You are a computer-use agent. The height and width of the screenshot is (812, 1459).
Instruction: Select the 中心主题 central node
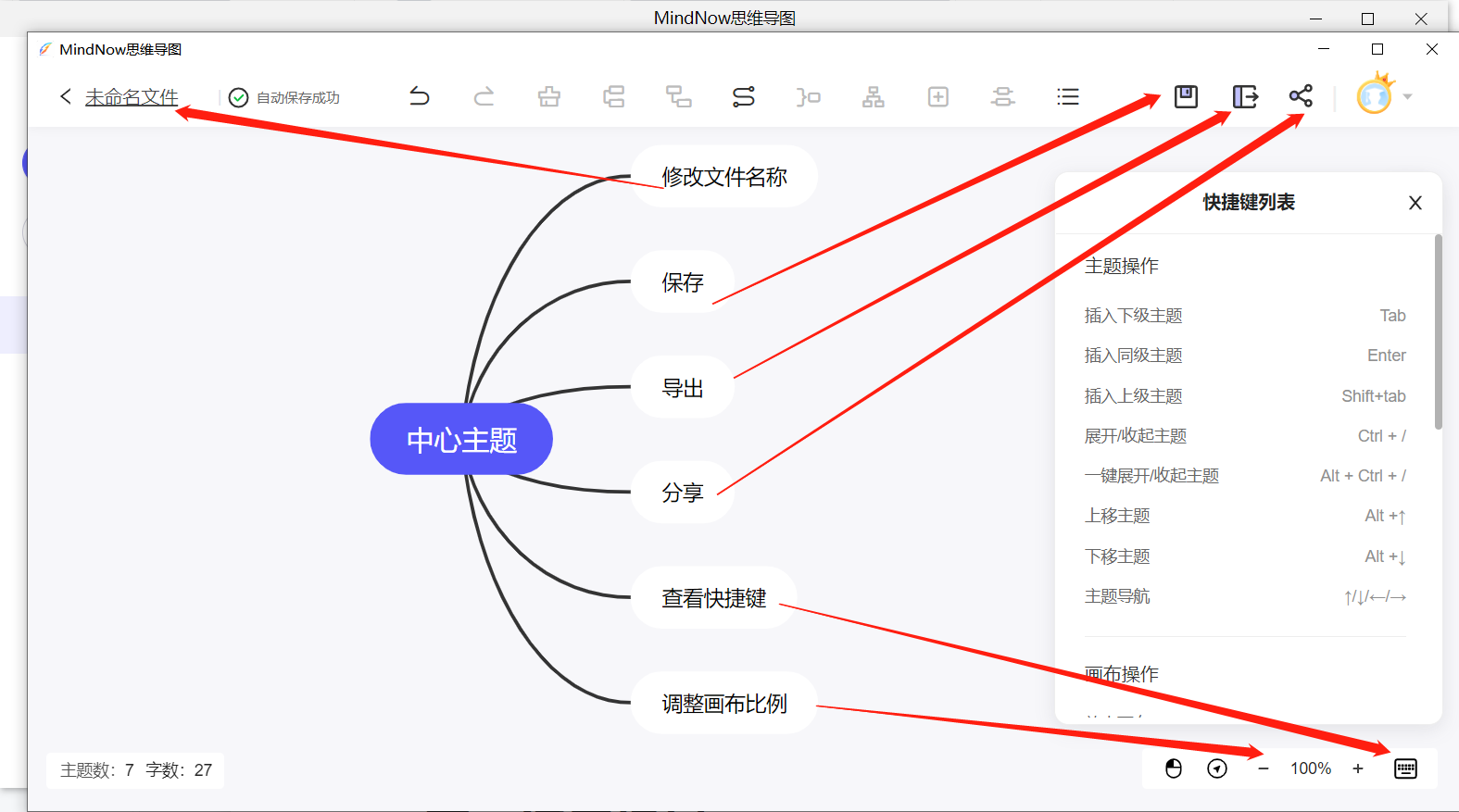[x=461, y=439]
